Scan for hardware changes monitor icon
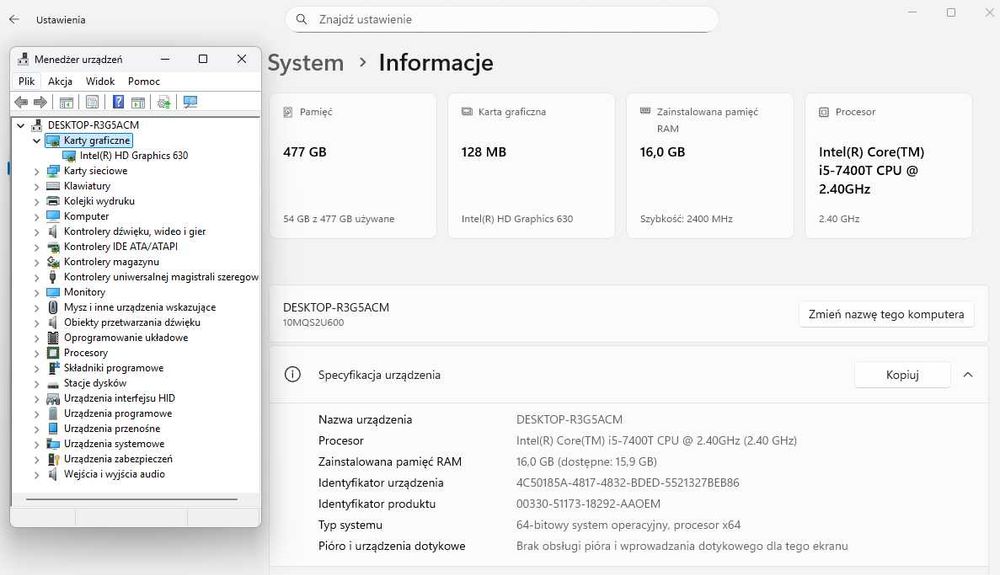Viewport: 1000px width, 575px height. tap(190, 102)
